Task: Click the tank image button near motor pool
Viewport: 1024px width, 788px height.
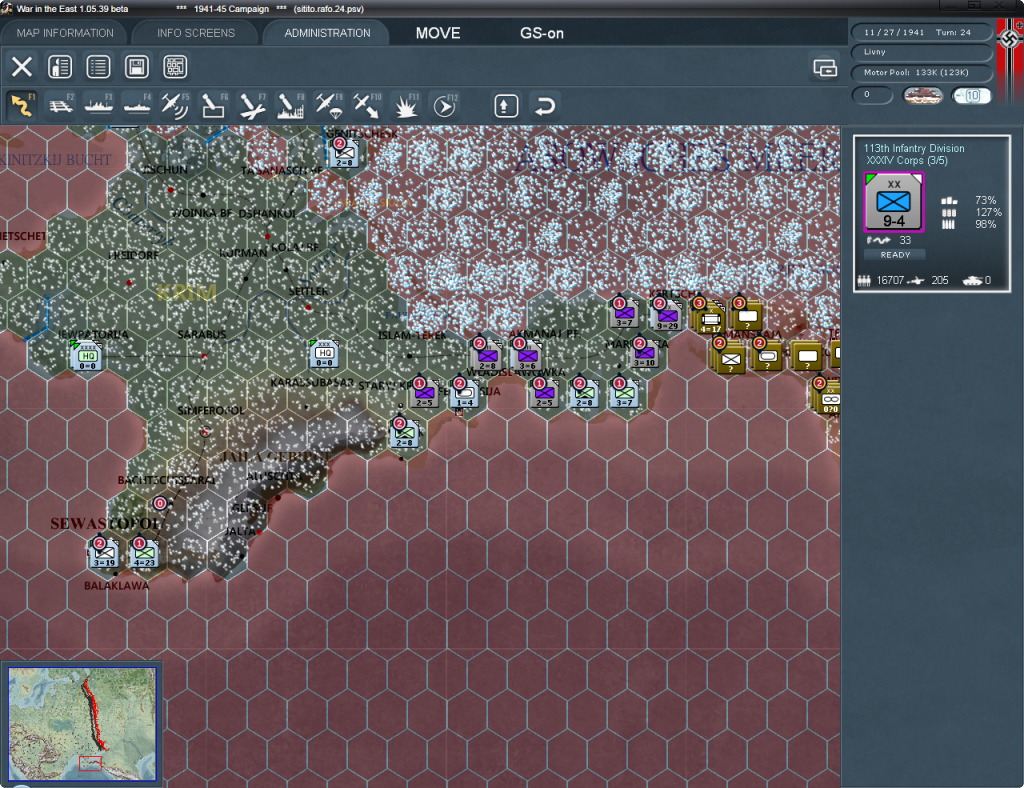Action: tap(922, 95)
